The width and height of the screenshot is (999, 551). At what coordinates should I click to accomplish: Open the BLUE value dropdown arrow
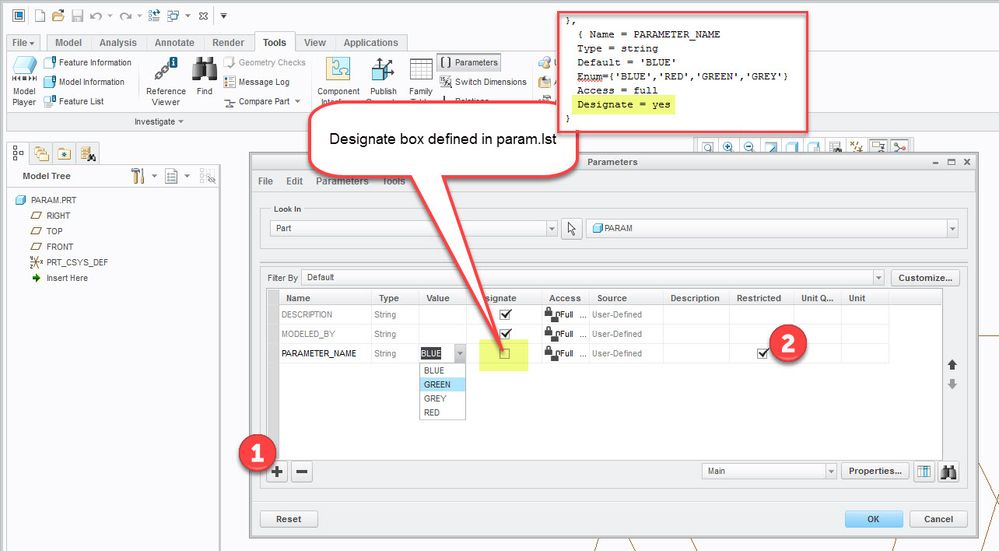459,353
